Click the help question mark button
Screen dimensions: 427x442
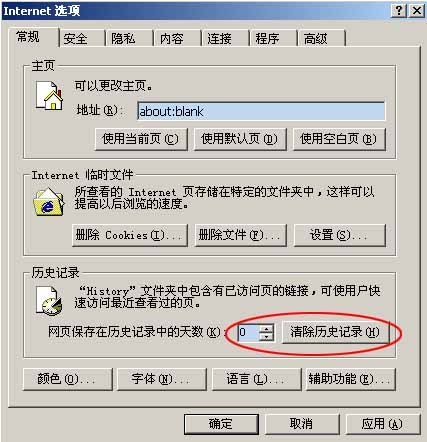click(399, 11)
